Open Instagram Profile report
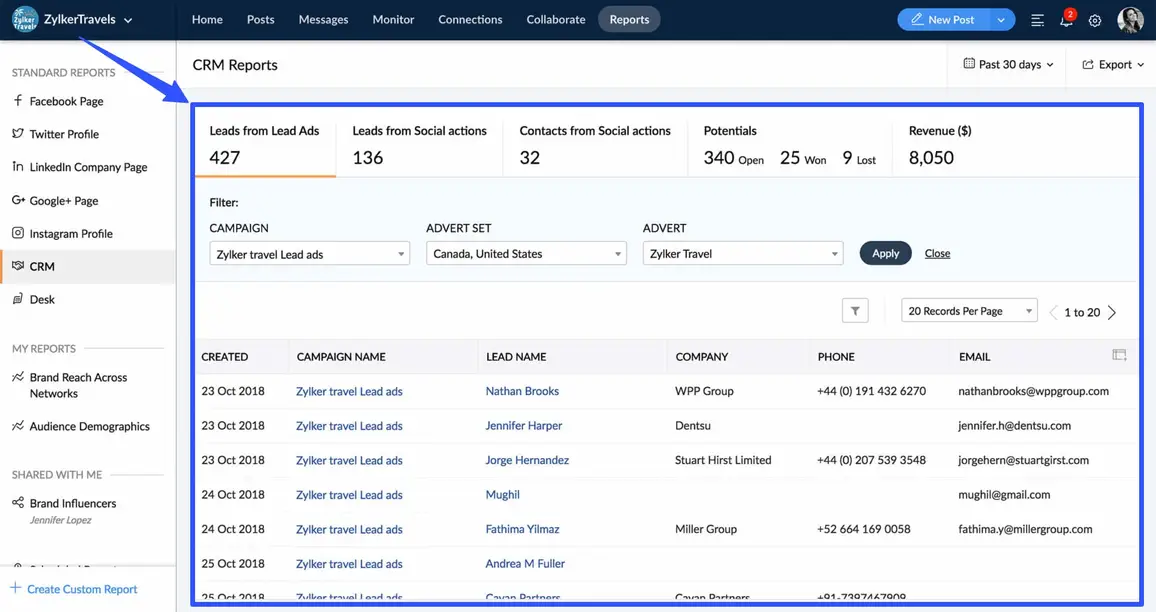This screenshot has height=612, width=1156. click(x=70, y=233)
